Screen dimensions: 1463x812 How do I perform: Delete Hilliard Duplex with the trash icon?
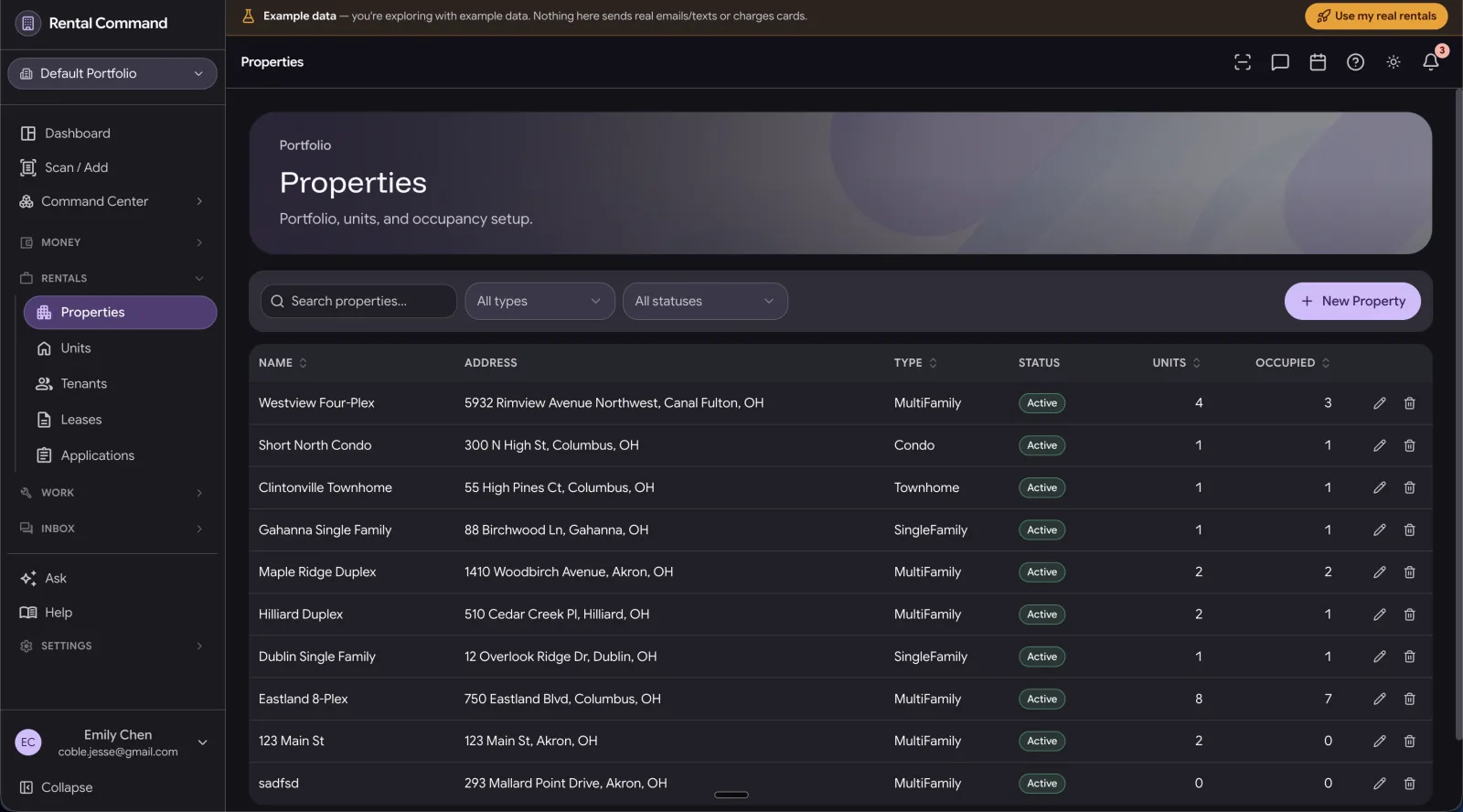click(x=1410, y=614)
